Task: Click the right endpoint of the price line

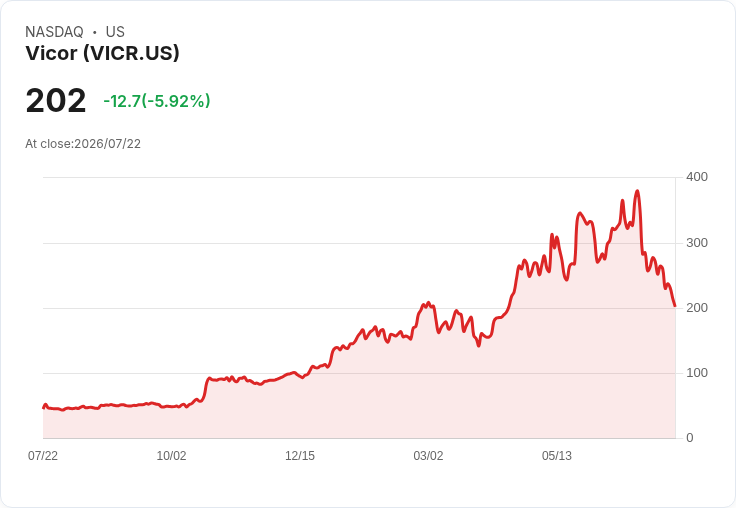Action: click(675, 306)
